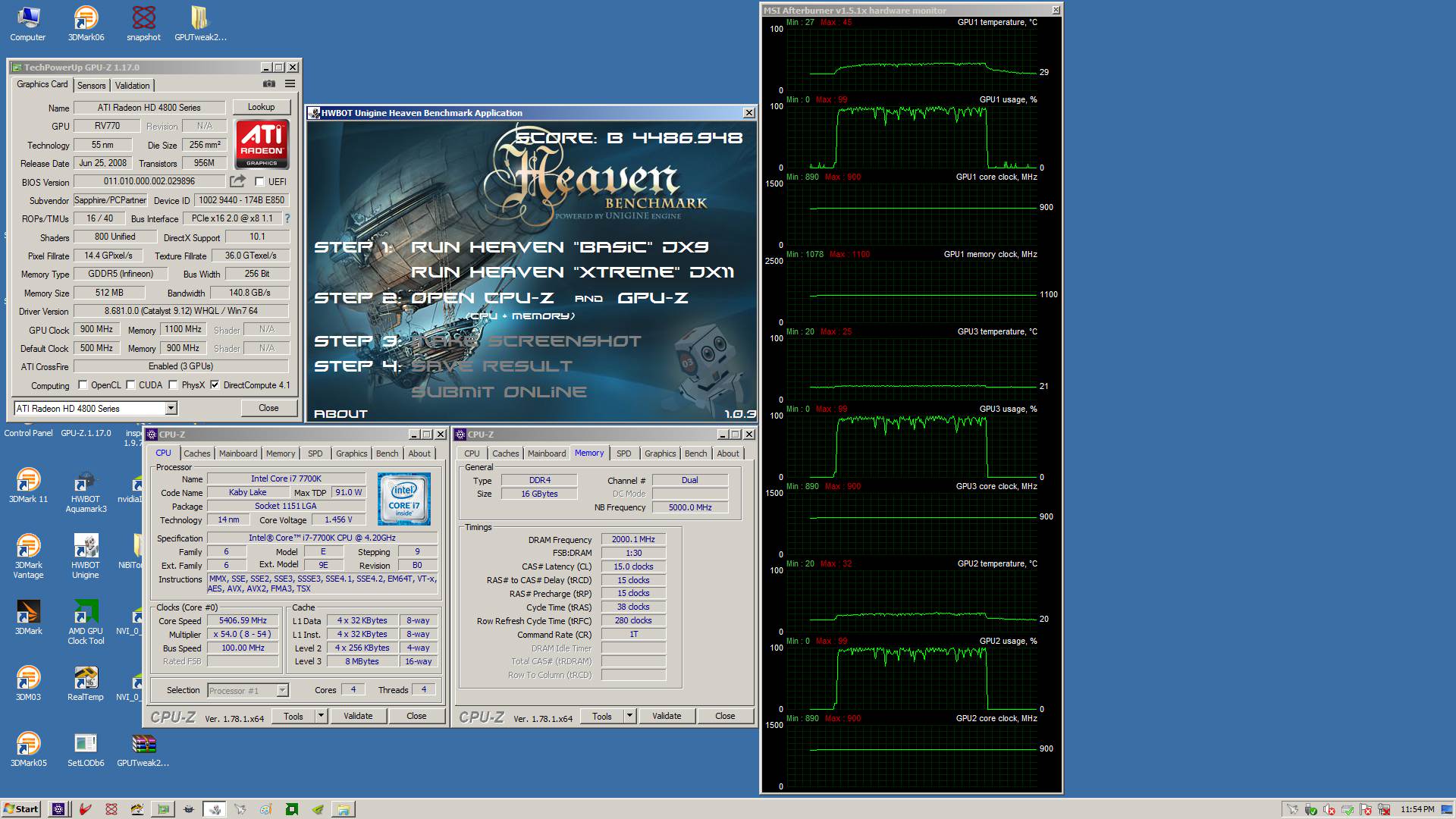Viewport: 1456px width, 819px height.
Task: Click CPU-Z purple taskbar icon
Action: click(x=58, y=809)
